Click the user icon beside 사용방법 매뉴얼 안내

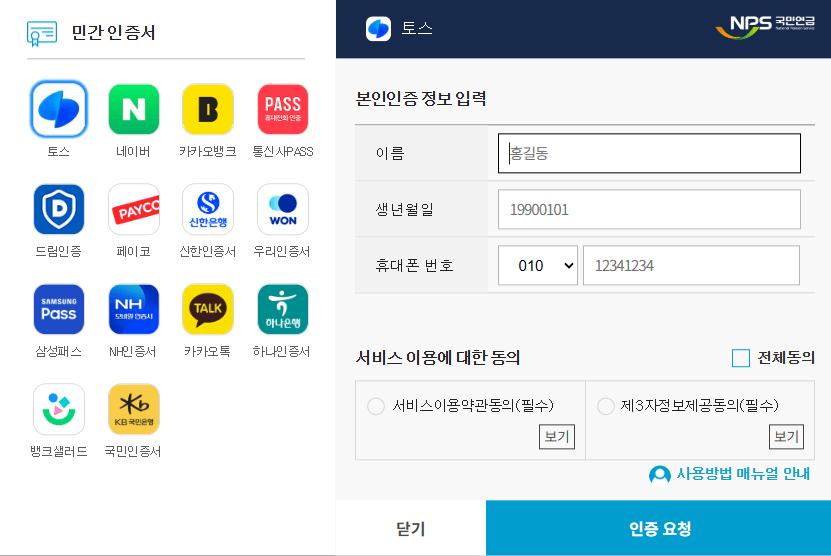coord(660,475)
